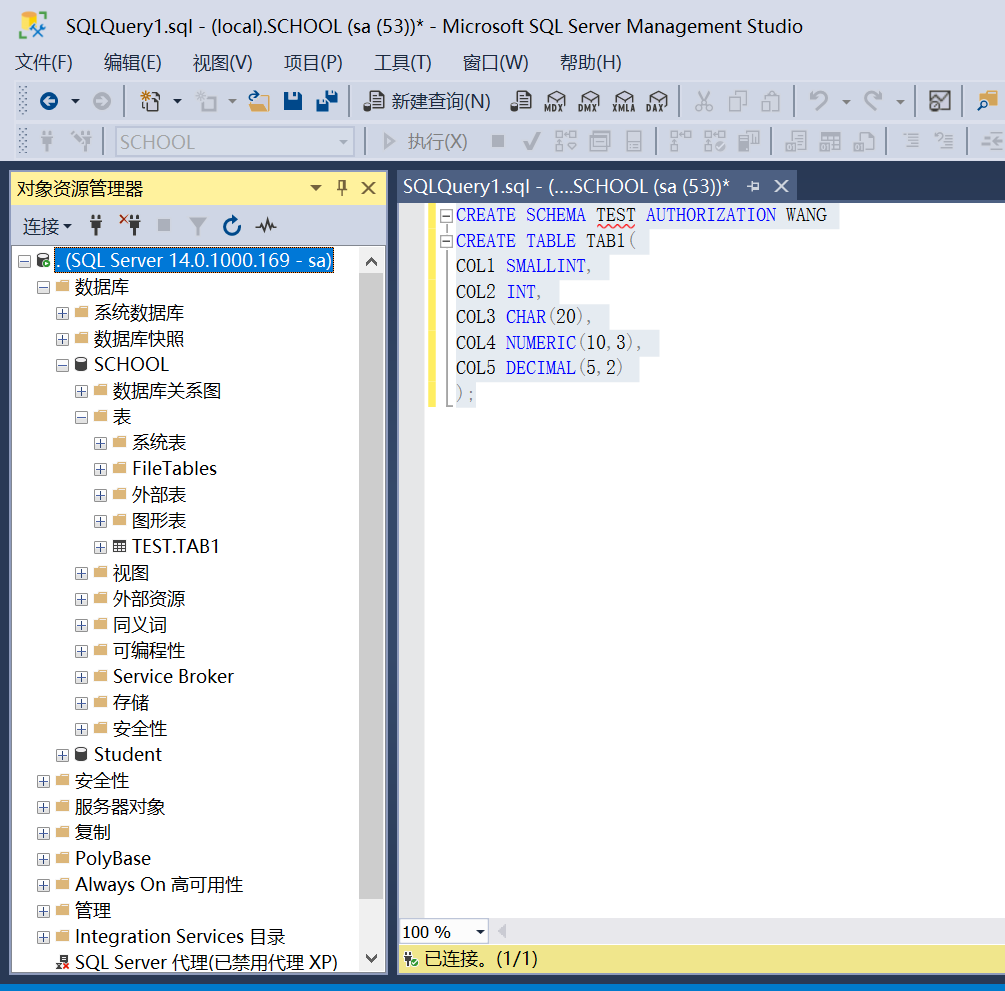Viewport: 1005px width, 991px height.
Task: Click the Activity Monitor pulse icon in Object Explorer
Action: [x=266, y=225]
